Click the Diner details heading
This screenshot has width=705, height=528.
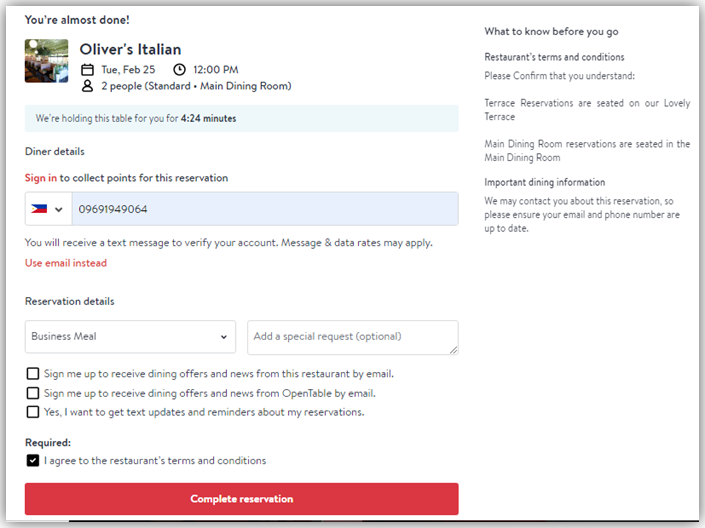[54, 151]
